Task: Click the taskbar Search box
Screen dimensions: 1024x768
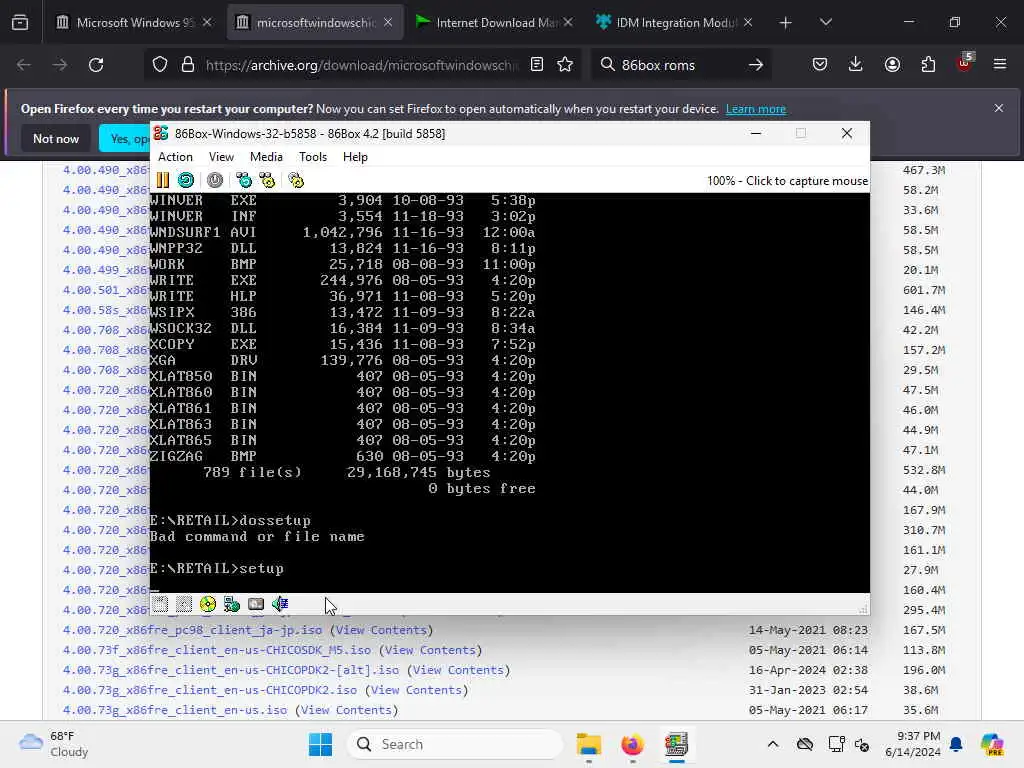Action: coord(455,744)
